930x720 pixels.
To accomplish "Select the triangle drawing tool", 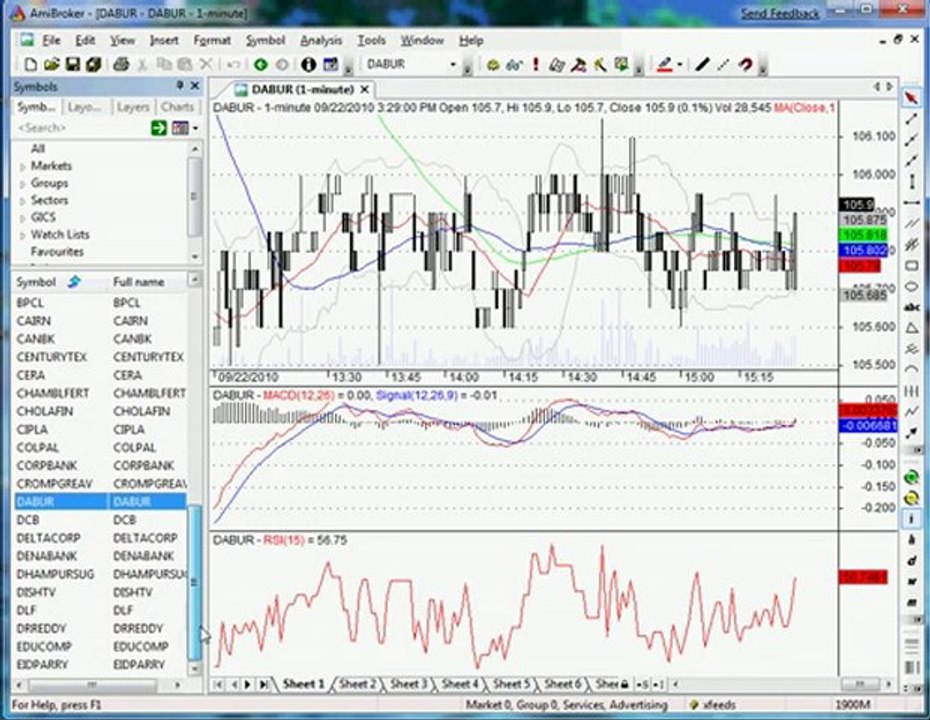I will click(x=911, y=328).
